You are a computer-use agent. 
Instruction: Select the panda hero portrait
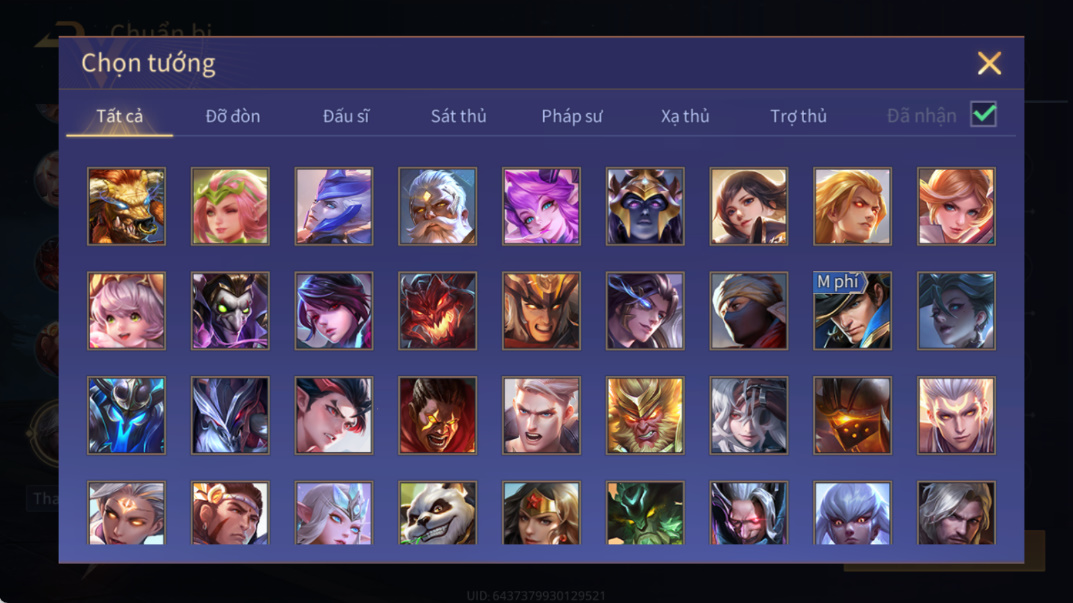[x=437, y=513]
